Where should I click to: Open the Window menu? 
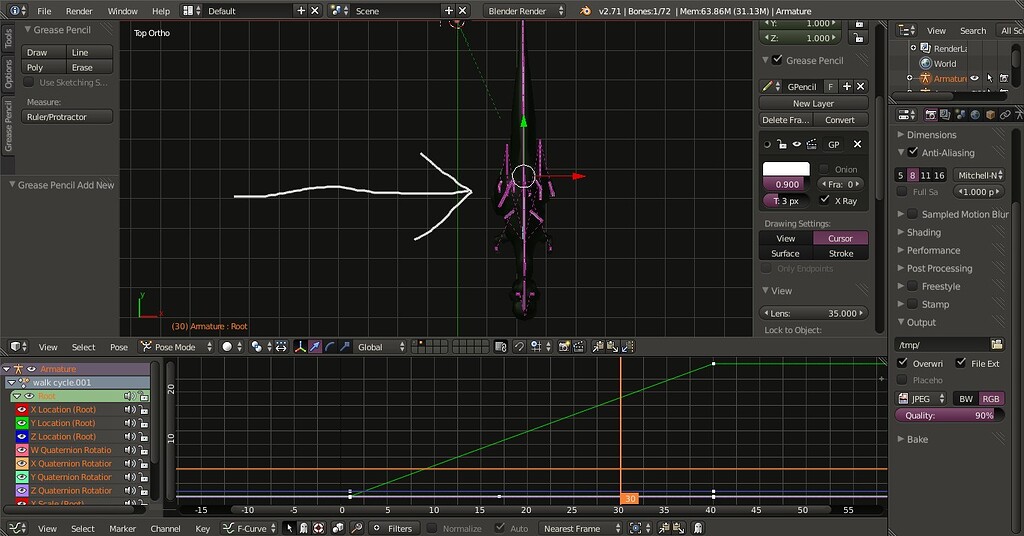tap(122, 11)
